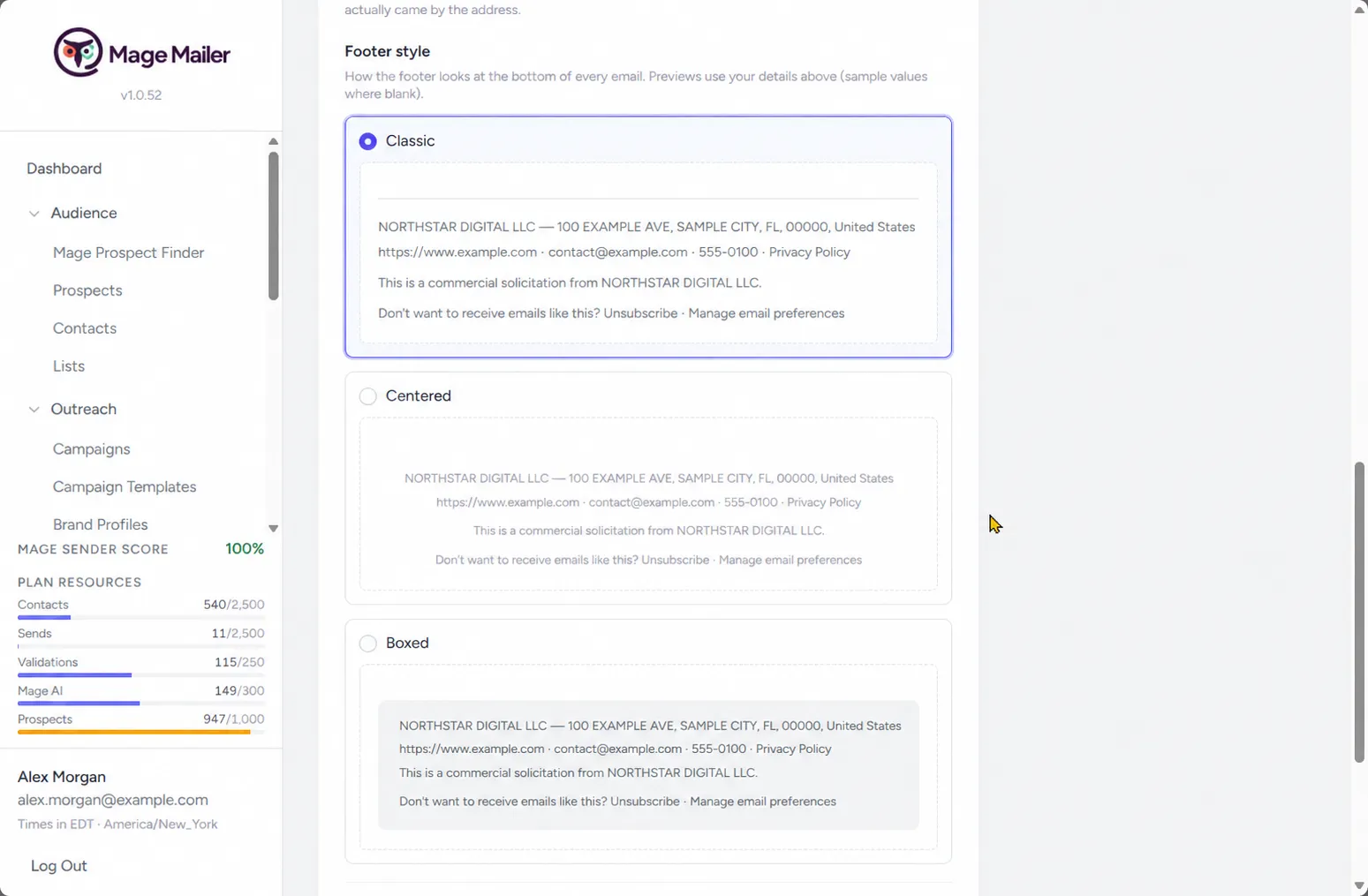Click the page scroll down arrow

[x=1360, y=885]
